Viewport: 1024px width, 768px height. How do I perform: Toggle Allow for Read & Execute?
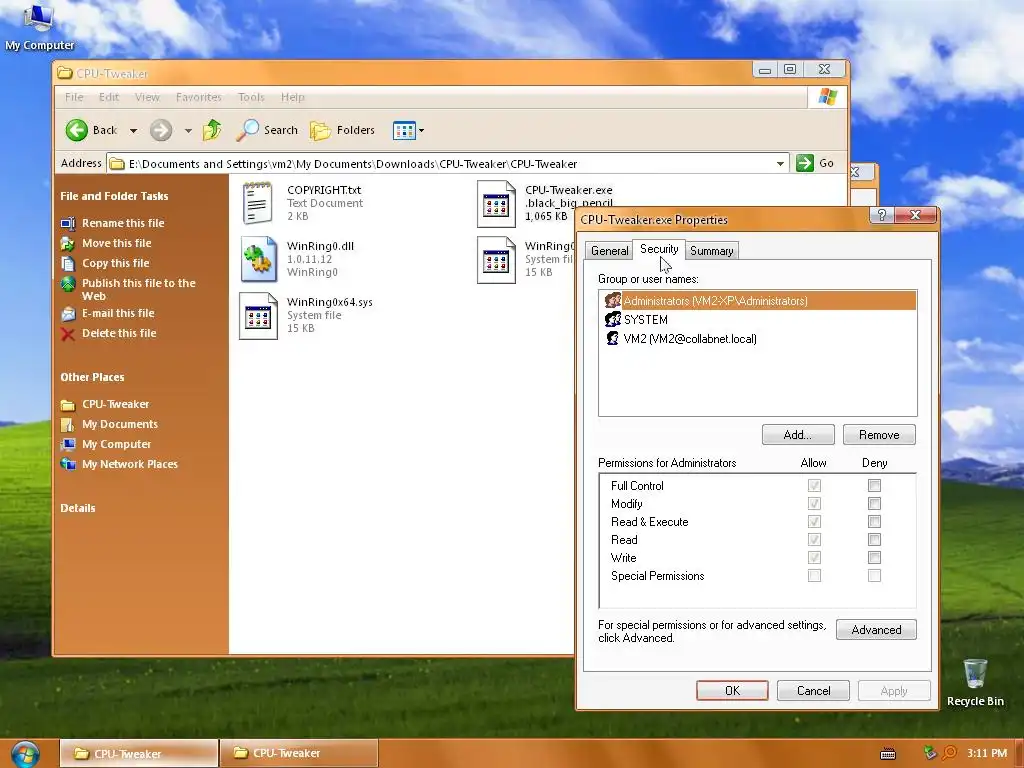pos(814,521)
